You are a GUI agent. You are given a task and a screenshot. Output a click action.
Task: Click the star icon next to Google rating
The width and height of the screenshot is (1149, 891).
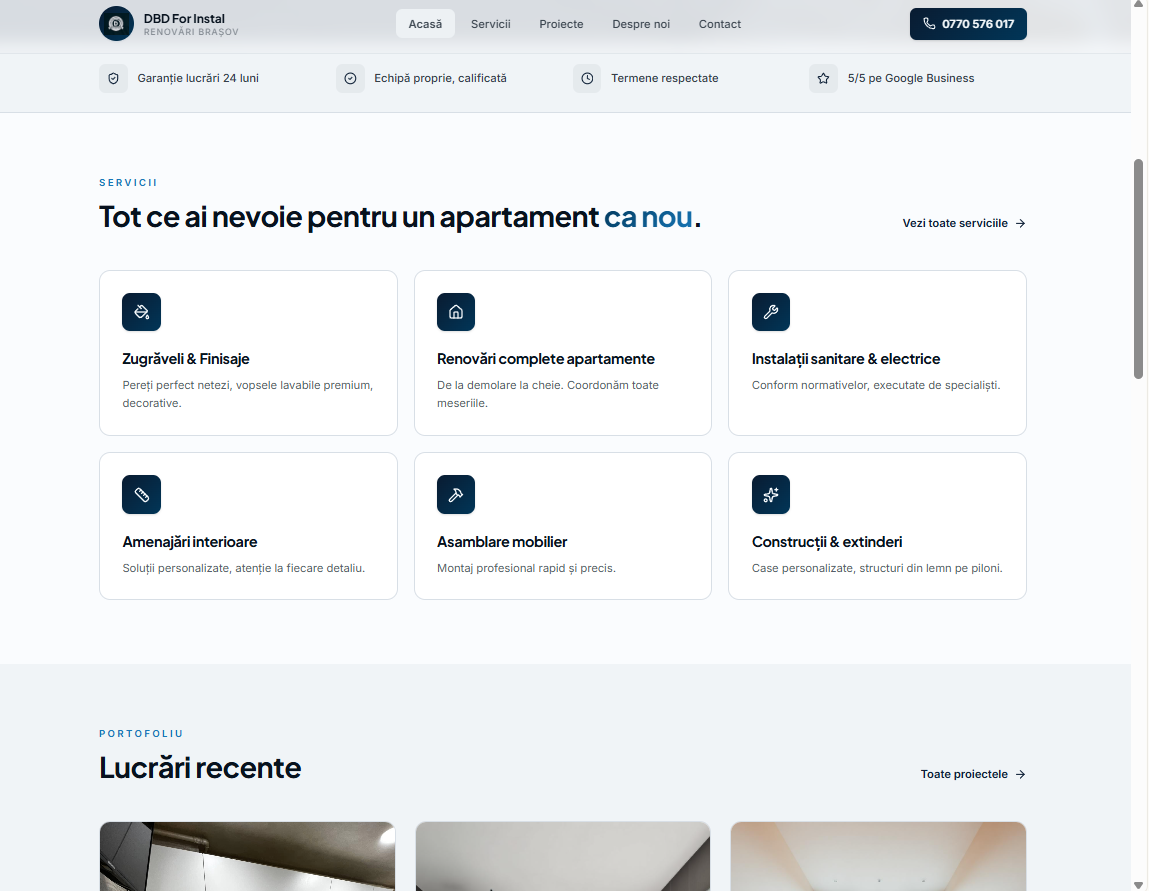click(823, 78)
